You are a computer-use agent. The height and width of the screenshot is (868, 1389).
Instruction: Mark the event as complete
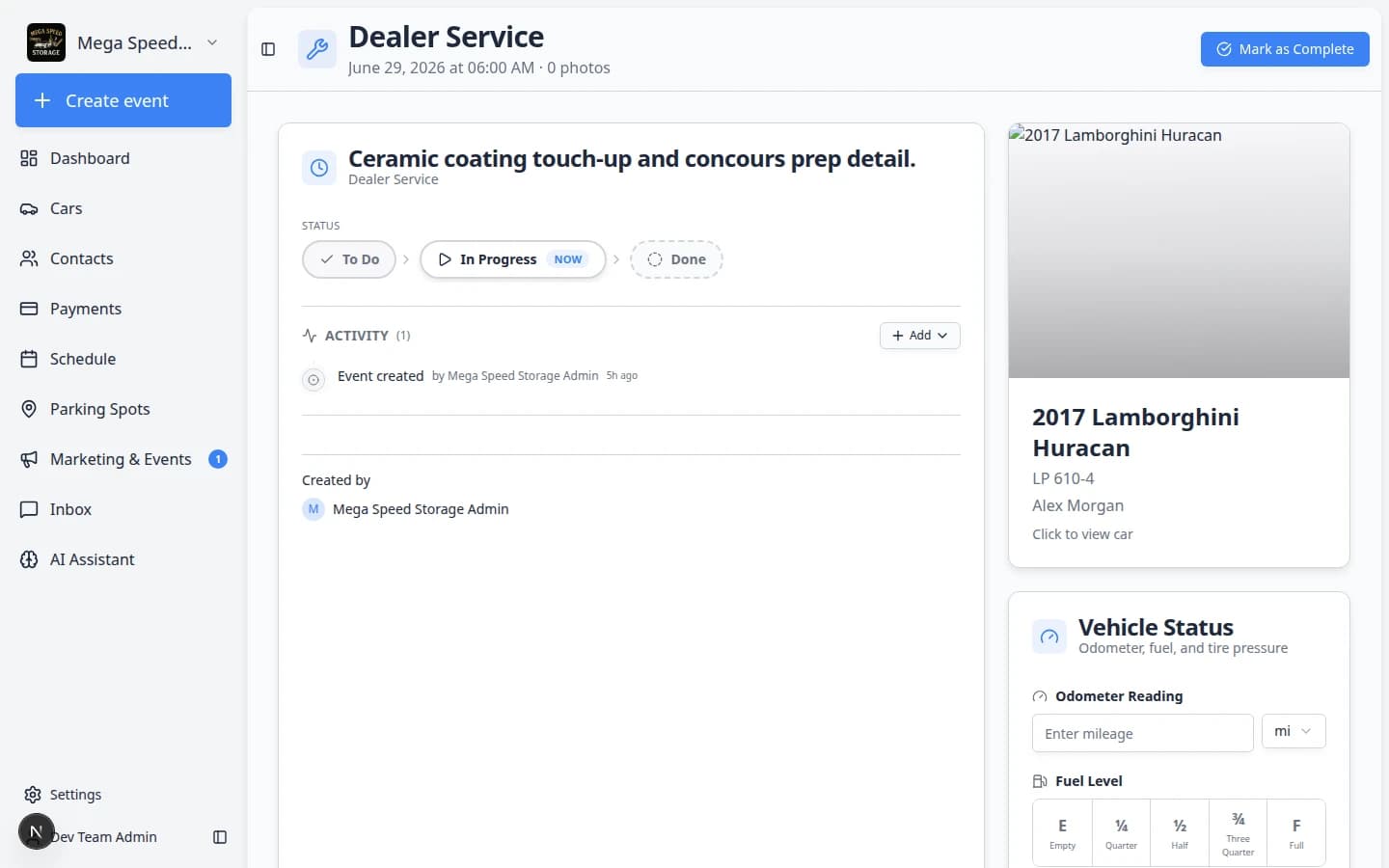pos(1285,49)
